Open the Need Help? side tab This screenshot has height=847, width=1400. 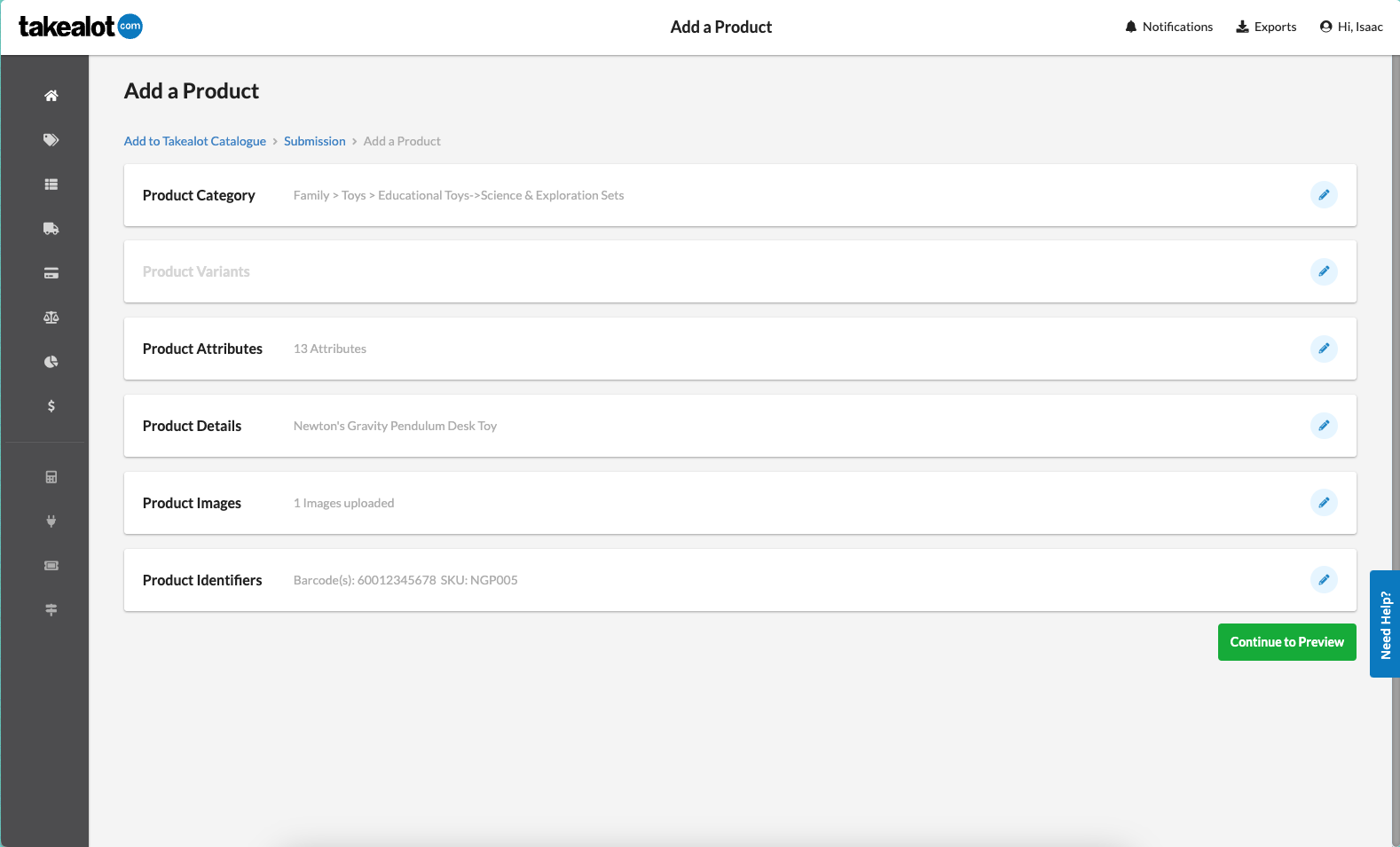1385,624
